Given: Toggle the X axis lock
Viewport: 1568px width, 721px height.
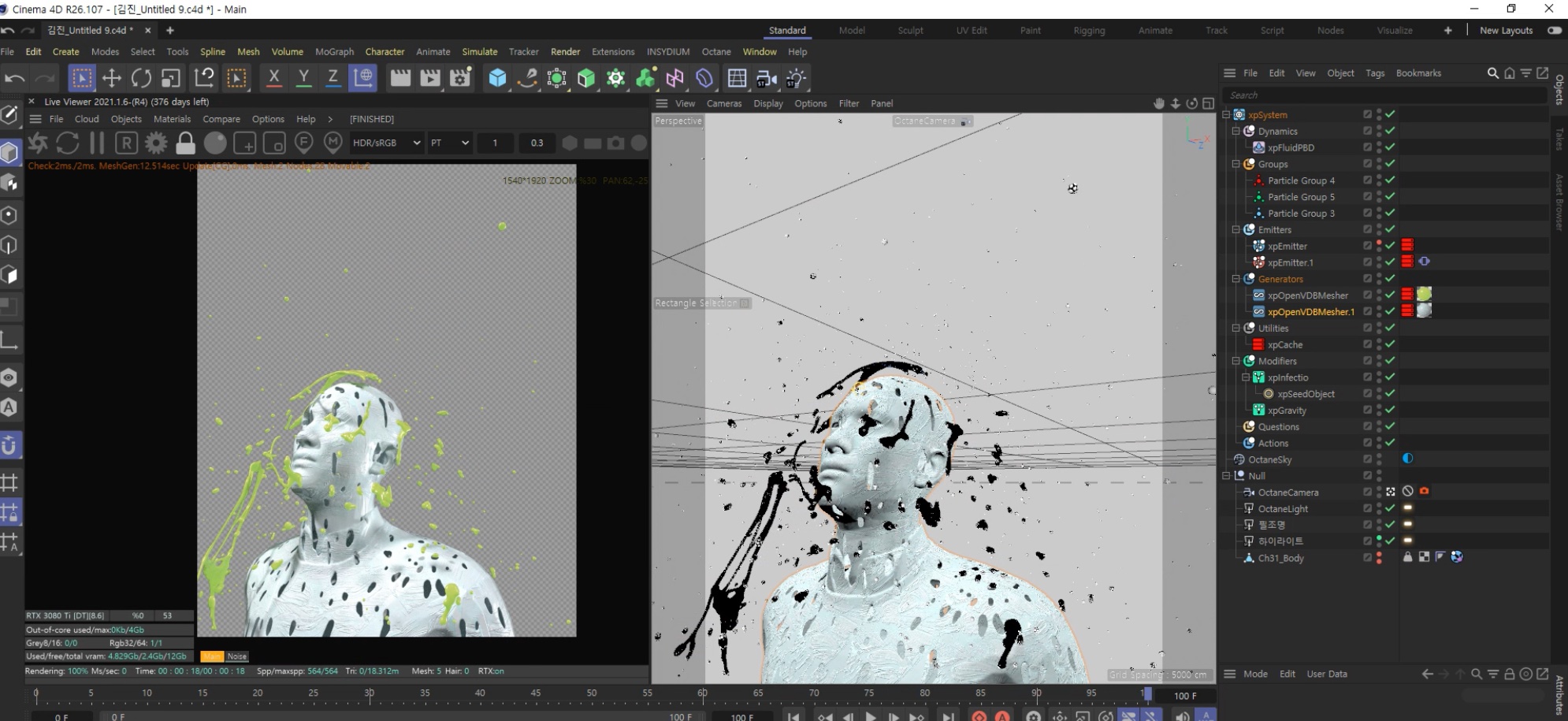Looking at the screenshot, I should coord(273,78).
